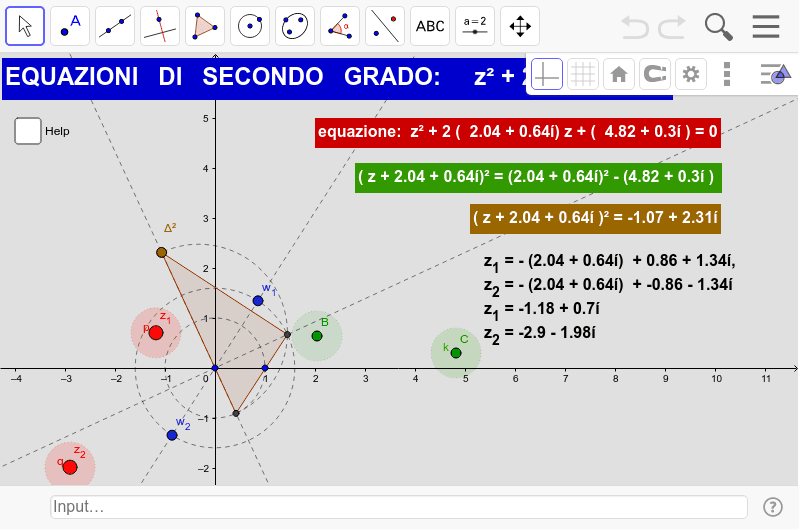Click the red equazione text box
Image resolution: width=800 pixels, height=530 pixels.
click(518, 133)
